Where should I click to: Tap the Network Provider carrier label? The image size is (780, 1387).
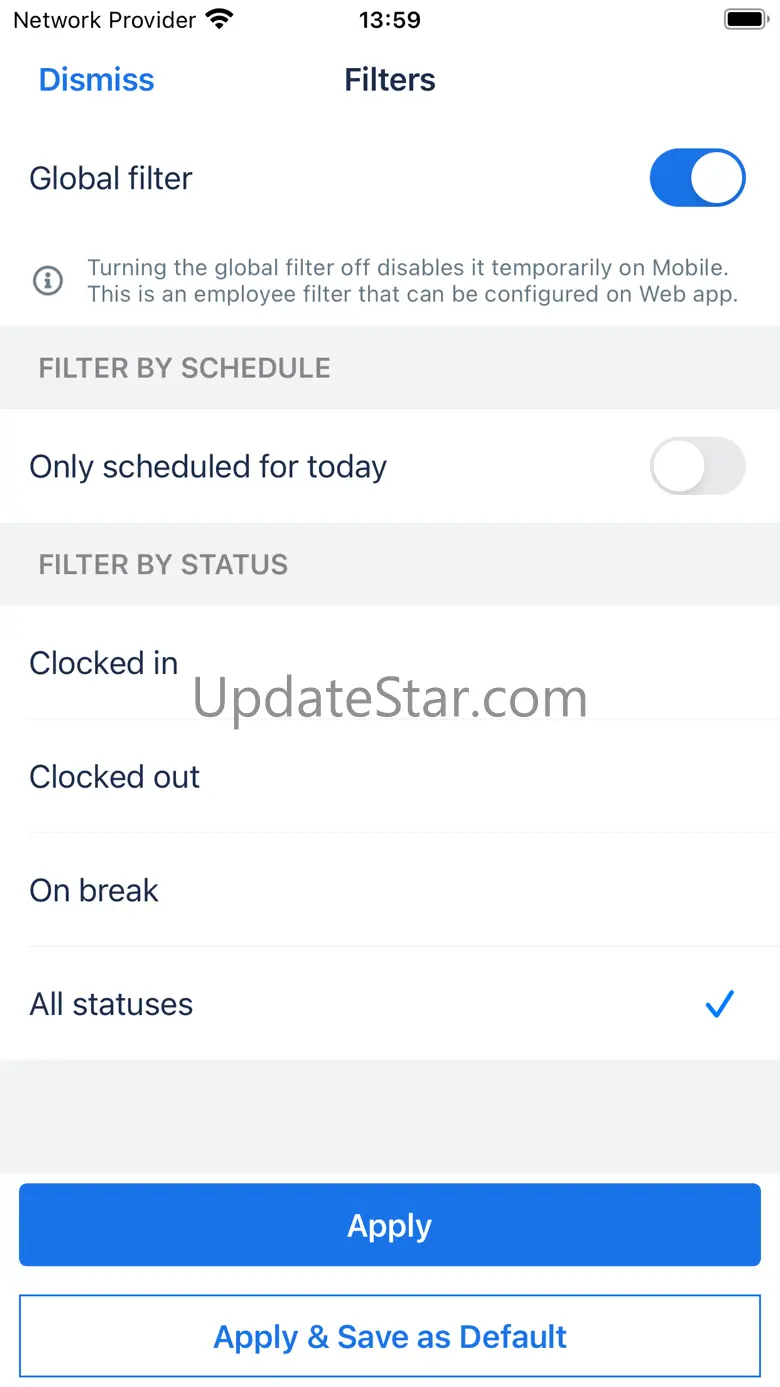(104, 19)
